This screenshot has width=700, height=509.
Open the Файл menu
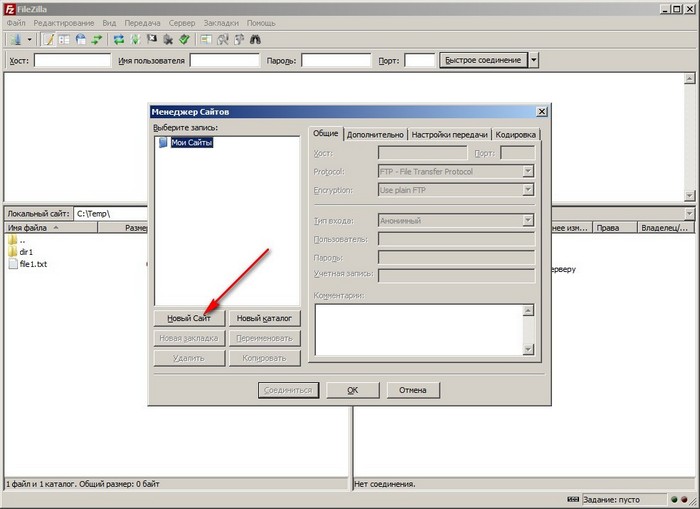tap(16, 23)
